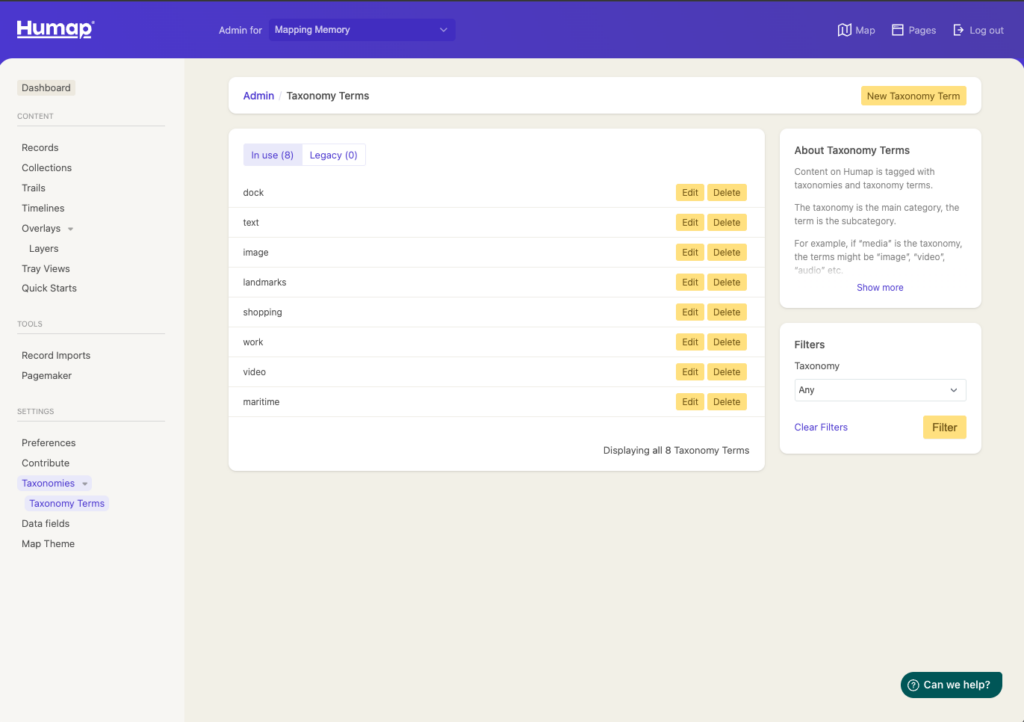Screen dimensions: 1024x722
Task: Select the In use (8) tab
Action: 272,155
